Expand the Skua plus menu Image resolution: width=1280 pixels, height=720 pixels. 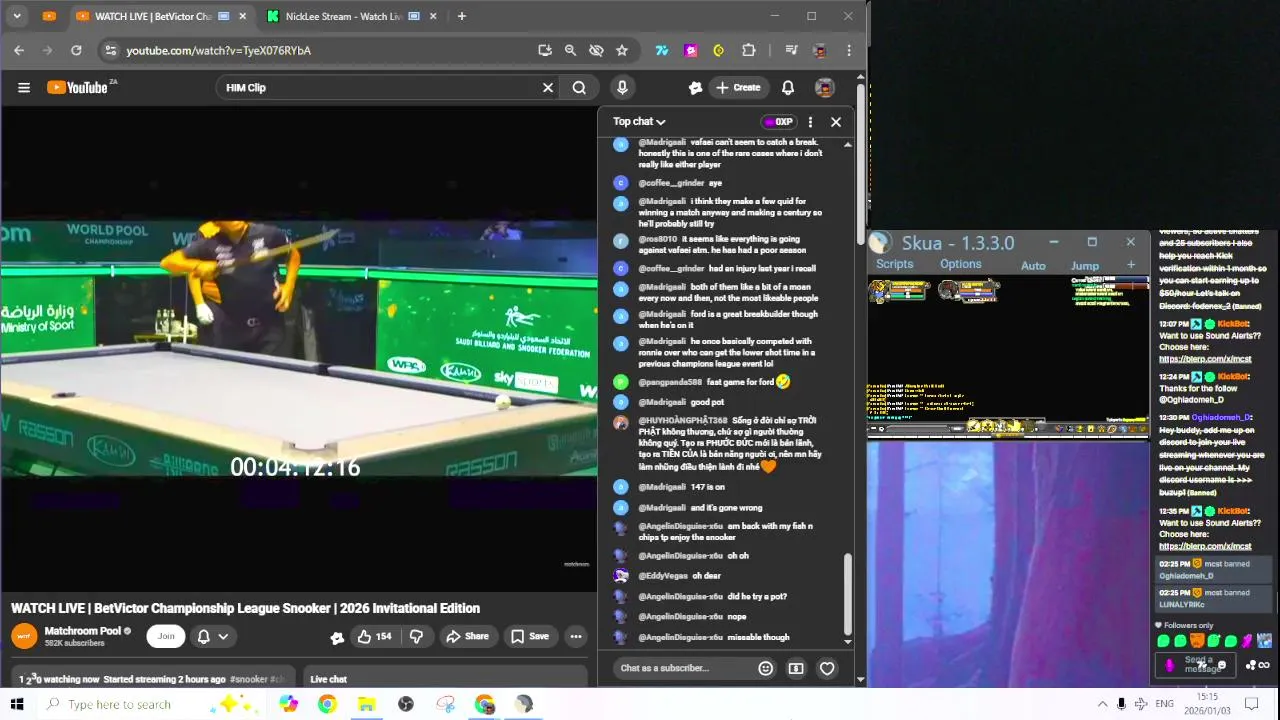[1131, 265]
